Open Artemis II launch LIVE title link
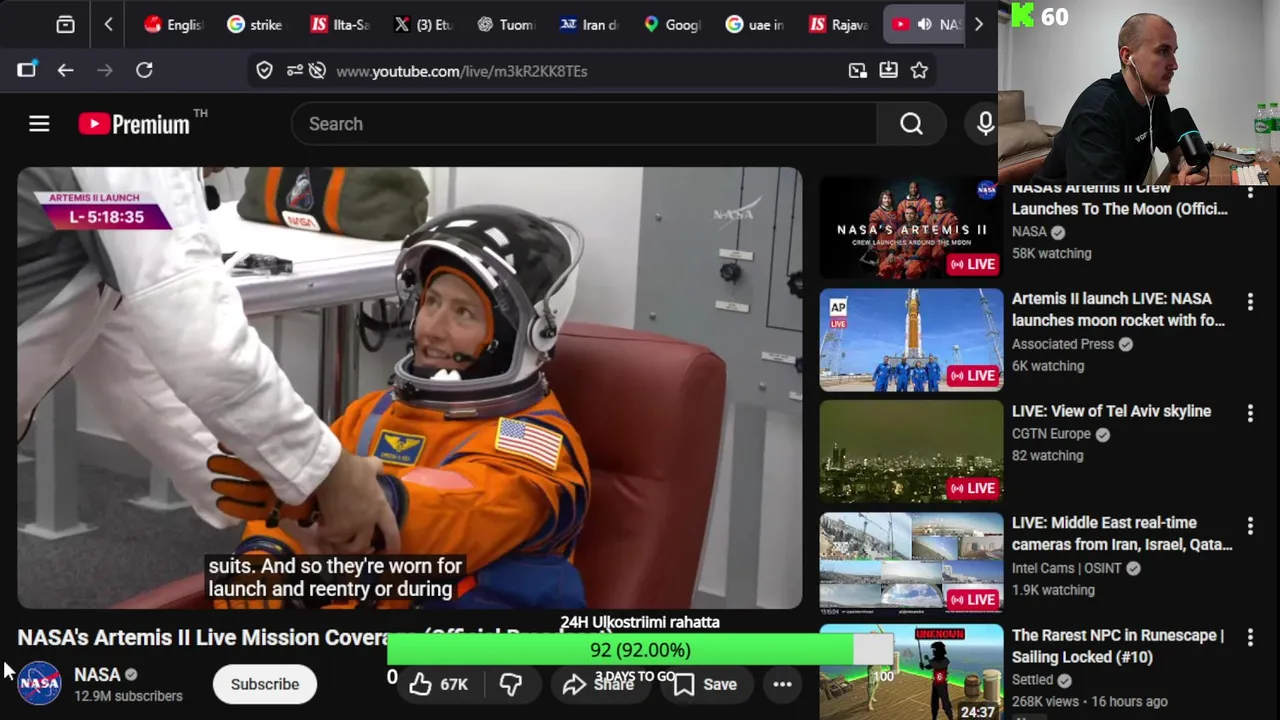 coord(1118,310)
